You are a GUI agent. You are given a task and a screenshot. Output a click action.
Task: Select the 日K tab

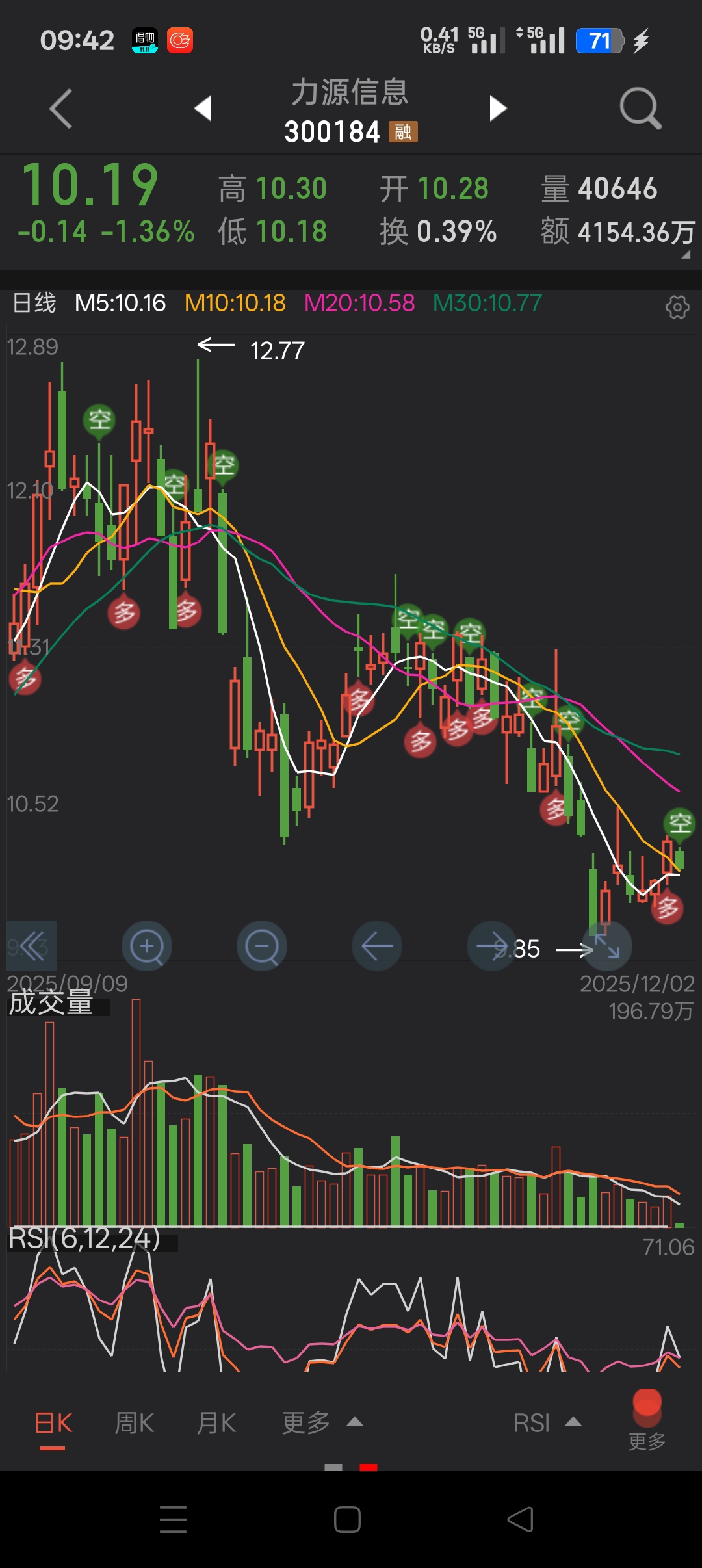(x=53, y=1423)
